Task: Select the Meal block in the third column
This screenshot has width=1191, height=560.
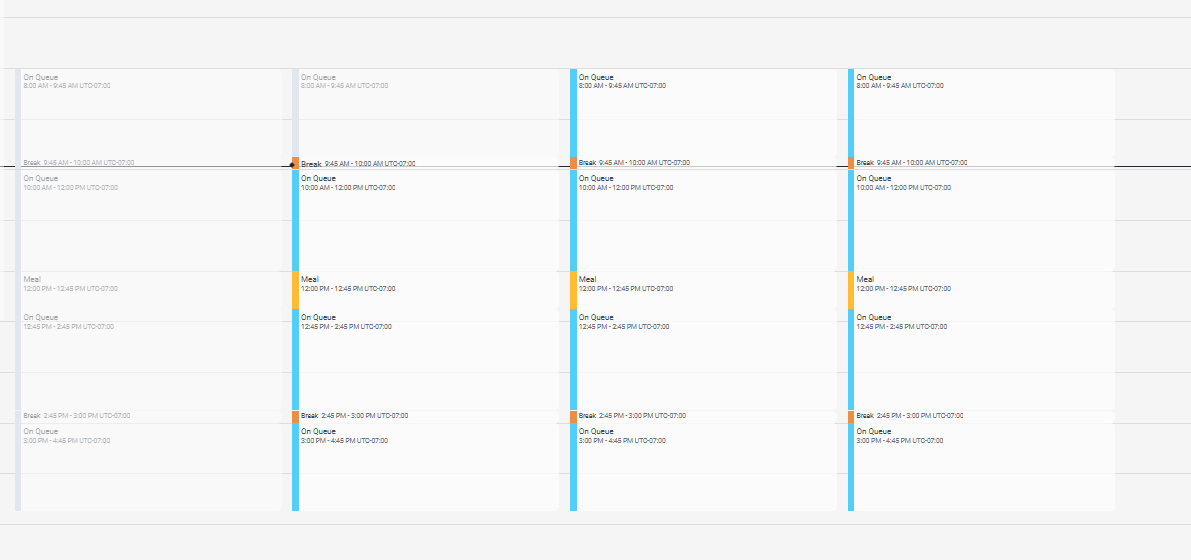Action: (x=703, y=289)
